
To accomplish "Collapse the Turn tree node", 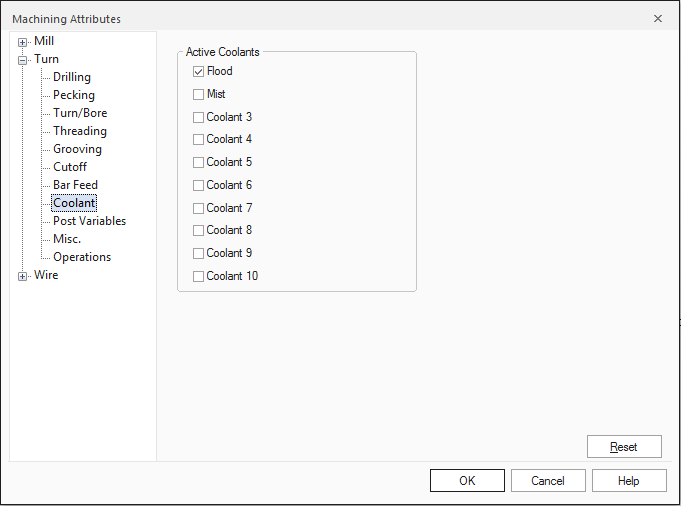I will tap(23, 60).
